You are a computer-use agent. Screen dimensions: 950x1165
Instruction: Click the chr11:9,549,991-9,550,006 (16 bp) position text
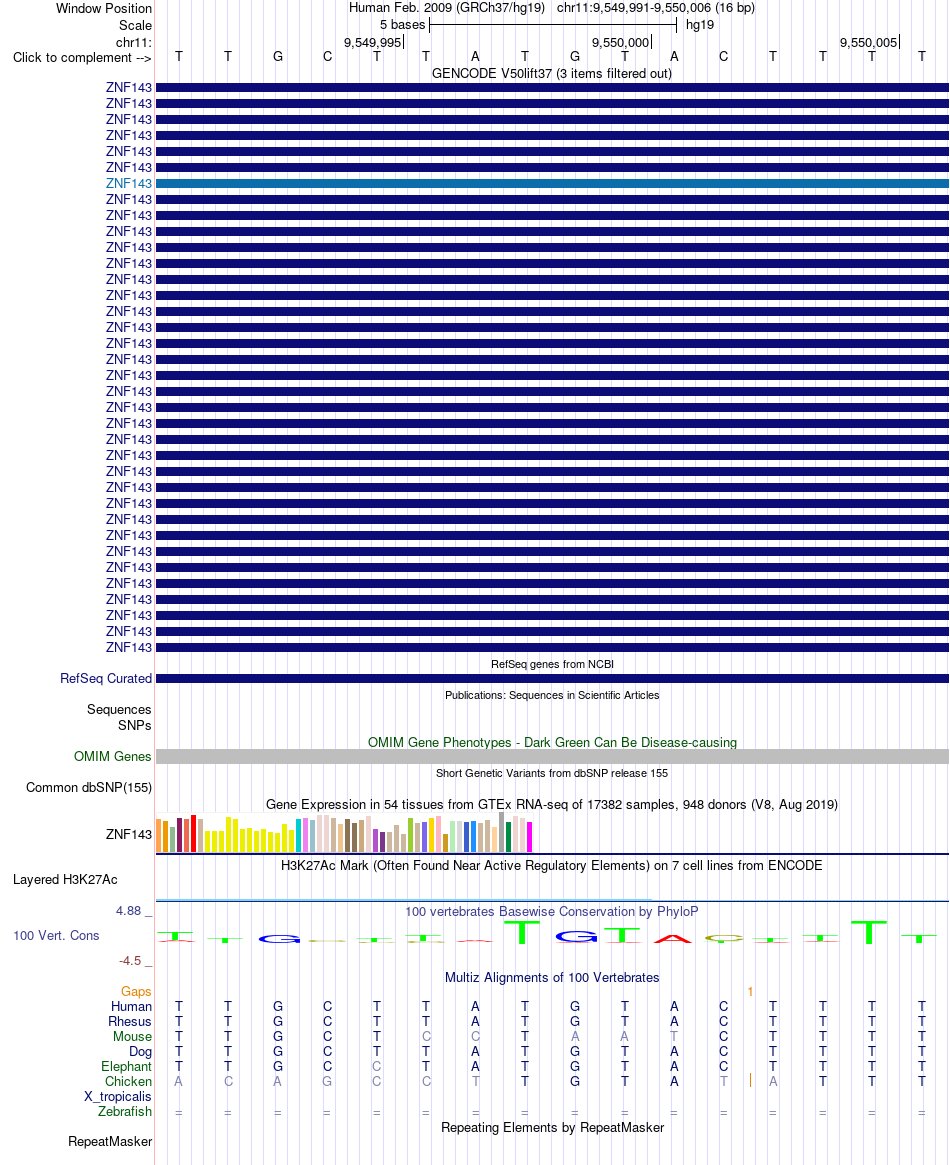coord(656,8)
